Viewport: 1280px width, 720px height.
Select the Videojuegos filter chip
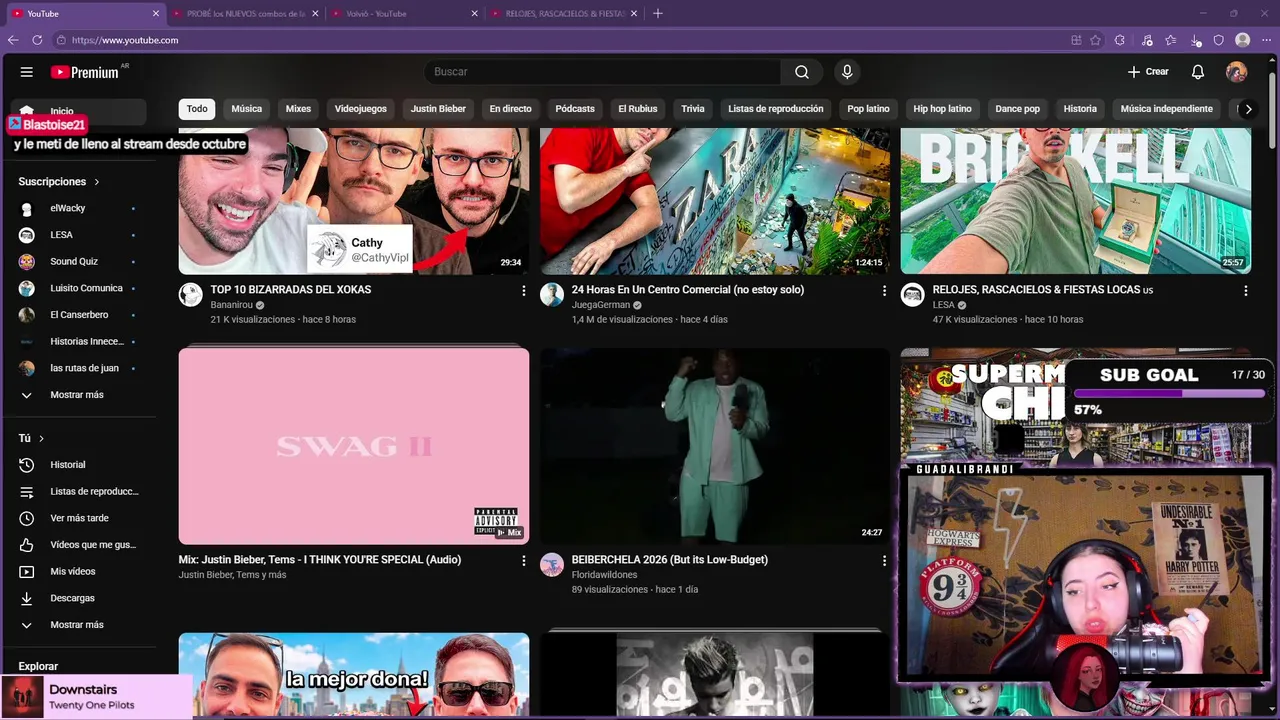click(360, 109)
